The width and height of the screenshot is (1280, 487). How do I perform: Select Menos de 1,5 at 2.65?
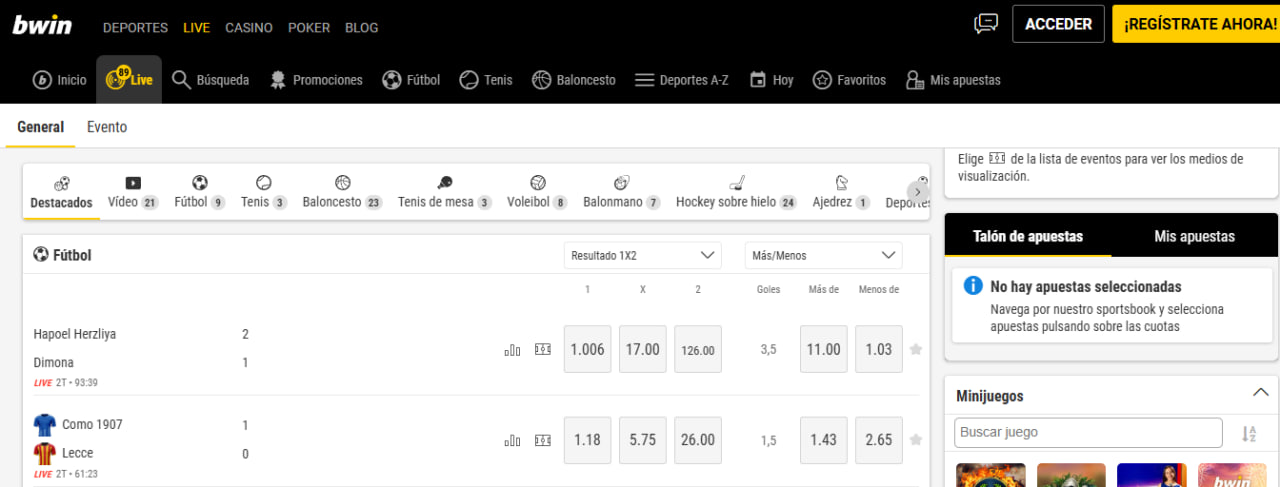coord(879,440)
